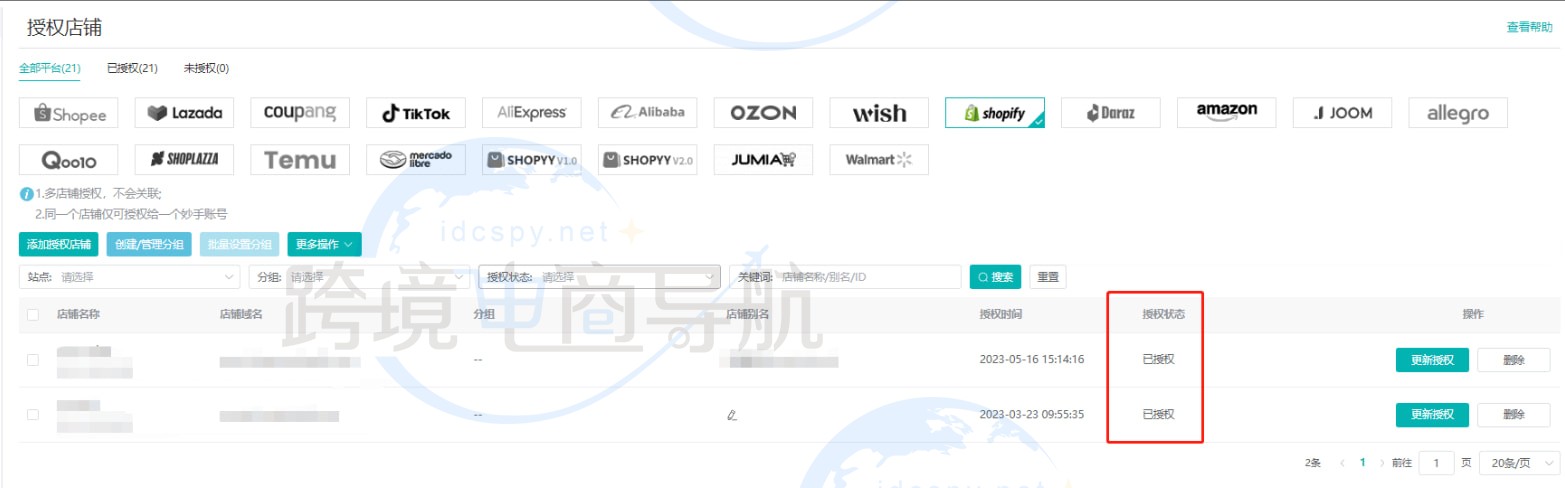Image resolution: width=1565 pixels, height=488 pixels.
Task: Select the Mercado Libre platform logo
Action: [416, 160]
